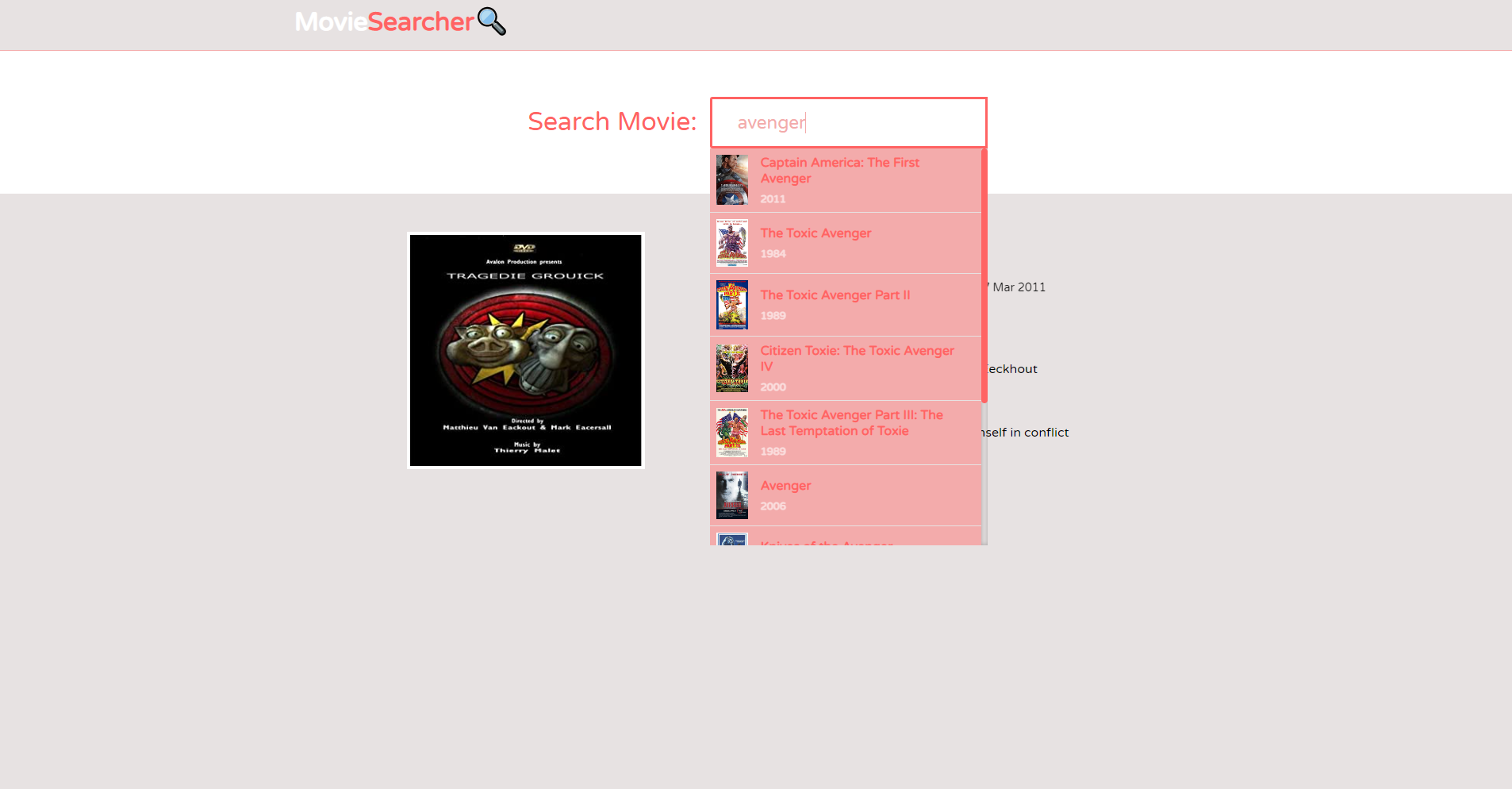Screen dimensions: 1512x789
Task: Click Citizen Toxie poster thumbnail
Action: (732, 368)
